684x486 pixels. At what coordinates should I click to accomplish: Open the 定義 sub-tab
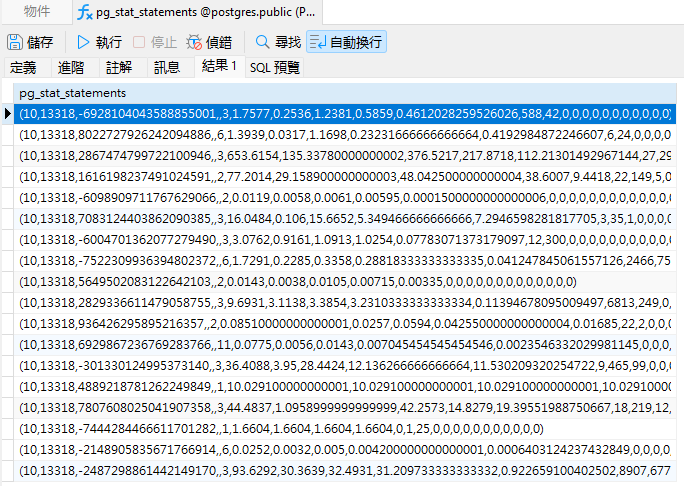tap(23, 67)
